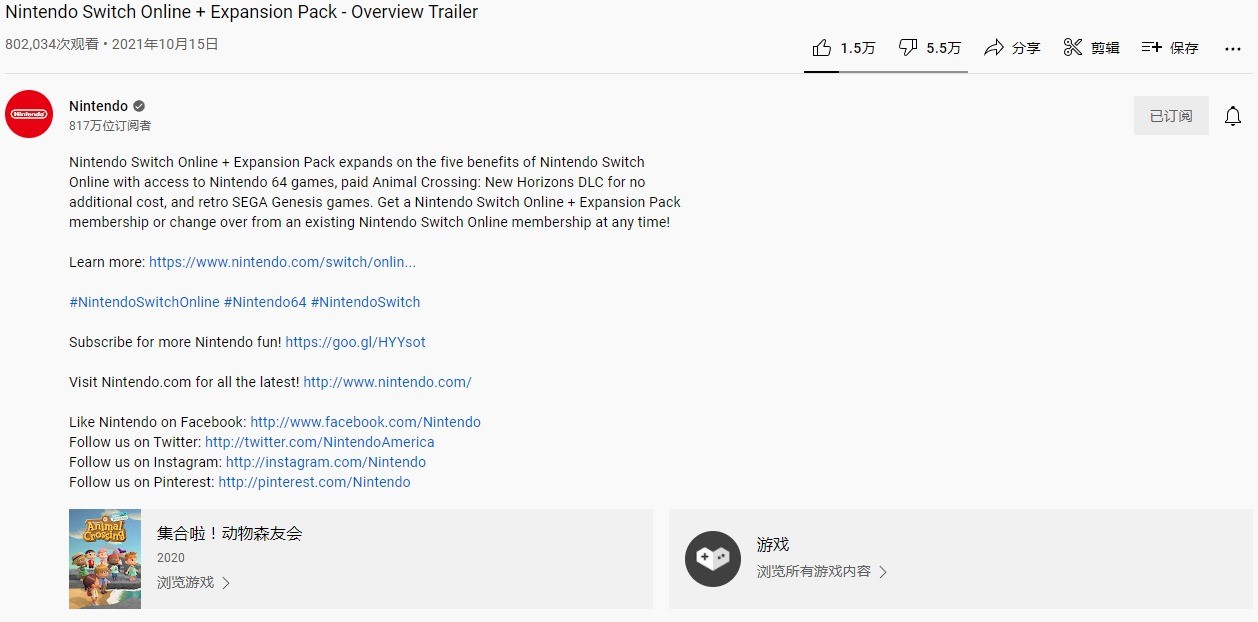
Task: Click the share arrow icon
Action: (x=993, y=48)
